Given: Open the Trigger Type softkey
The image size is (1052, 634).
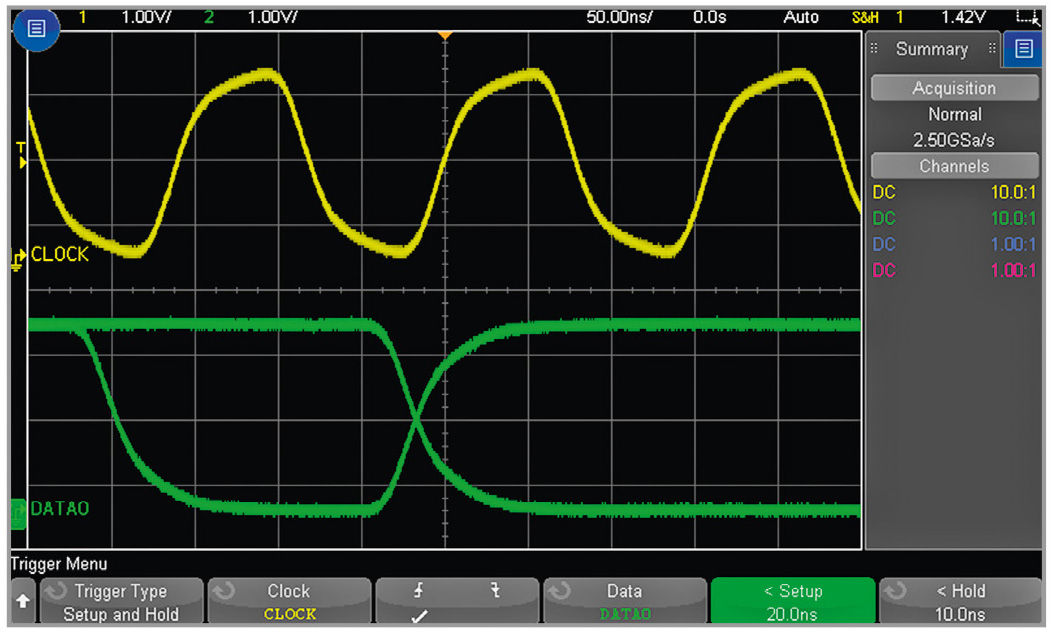Looking at the screenshot, I should 120,603.
